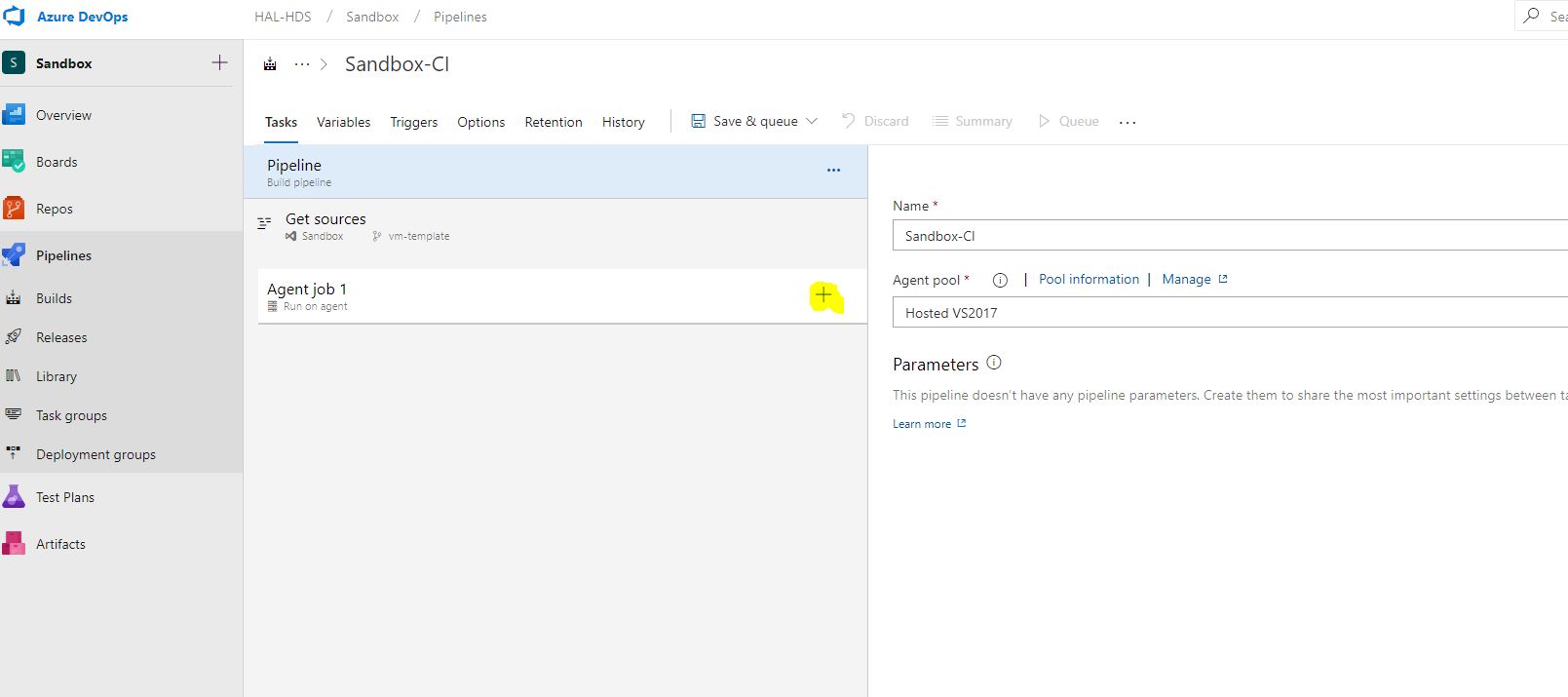
Task: Click the Sandbox project avatar icon
Action: tap(14, 62)
